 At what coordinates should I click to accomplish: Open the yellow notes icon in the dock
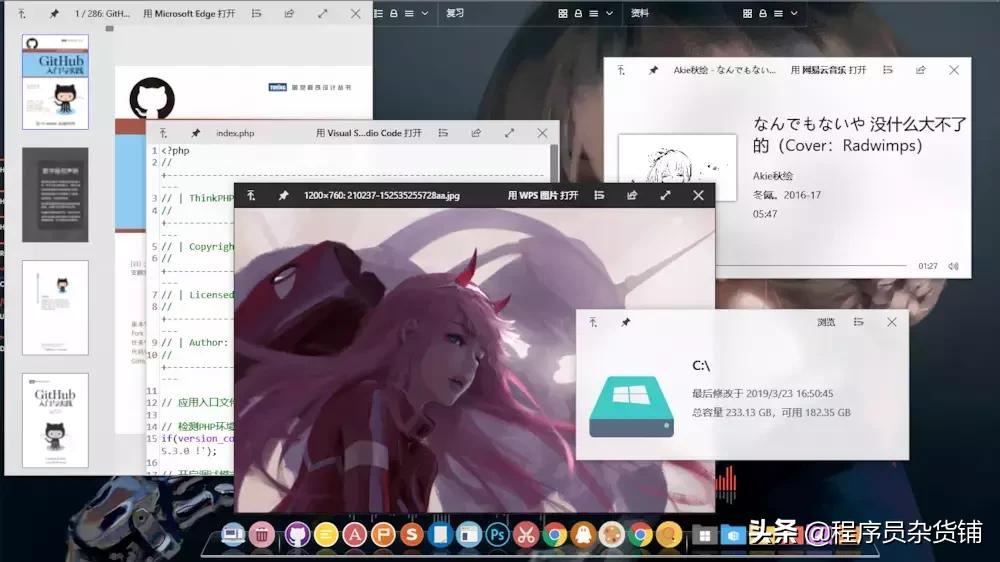326,535
